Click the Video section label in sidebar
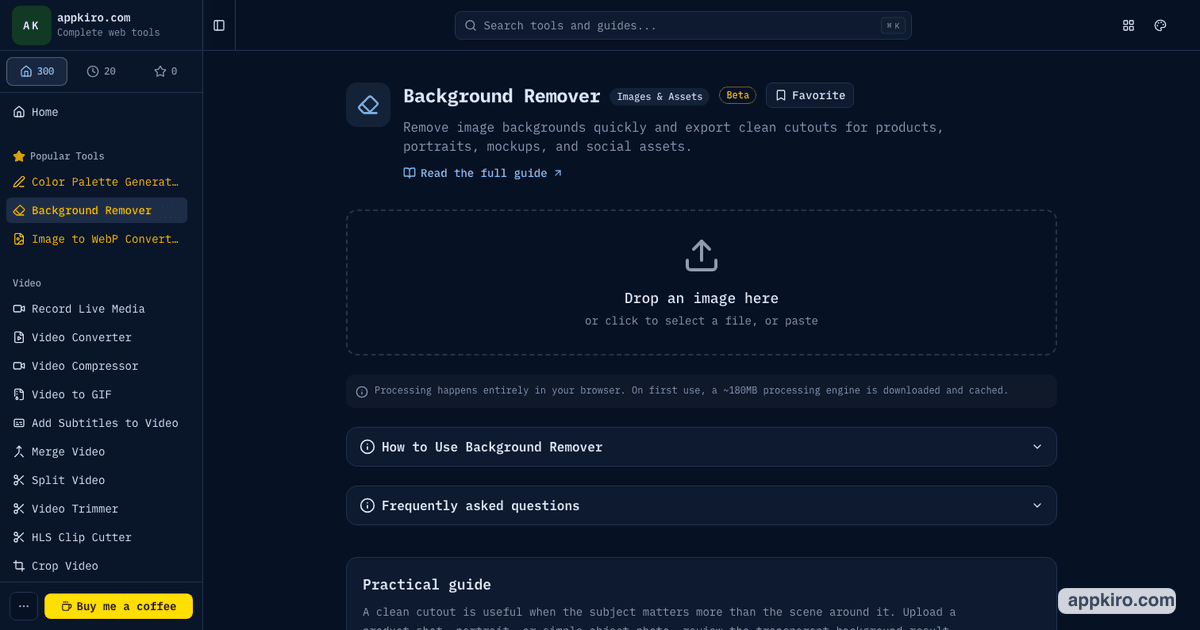Image resolution: width=1200 pixels, height=630 pixels. coord(27,283)
